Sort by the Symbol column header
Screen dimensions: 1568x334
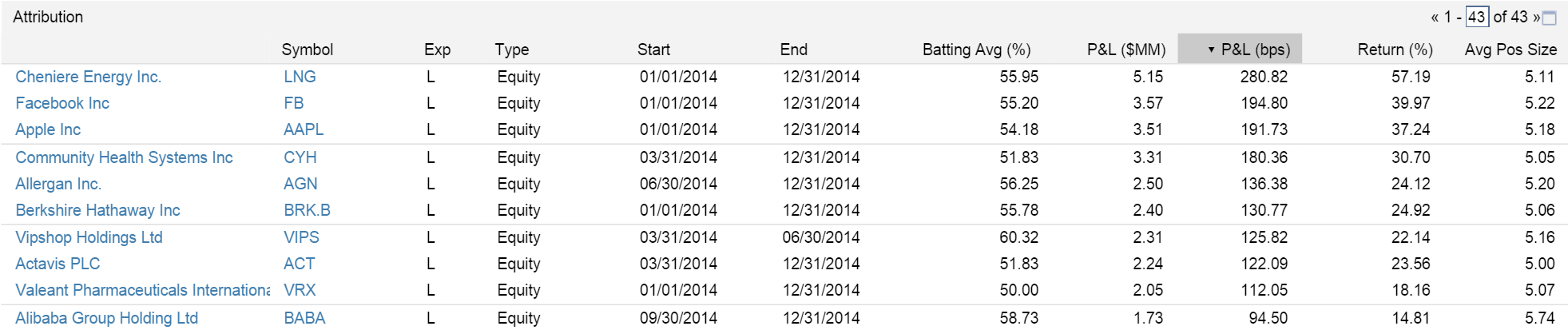coord(307,50)
